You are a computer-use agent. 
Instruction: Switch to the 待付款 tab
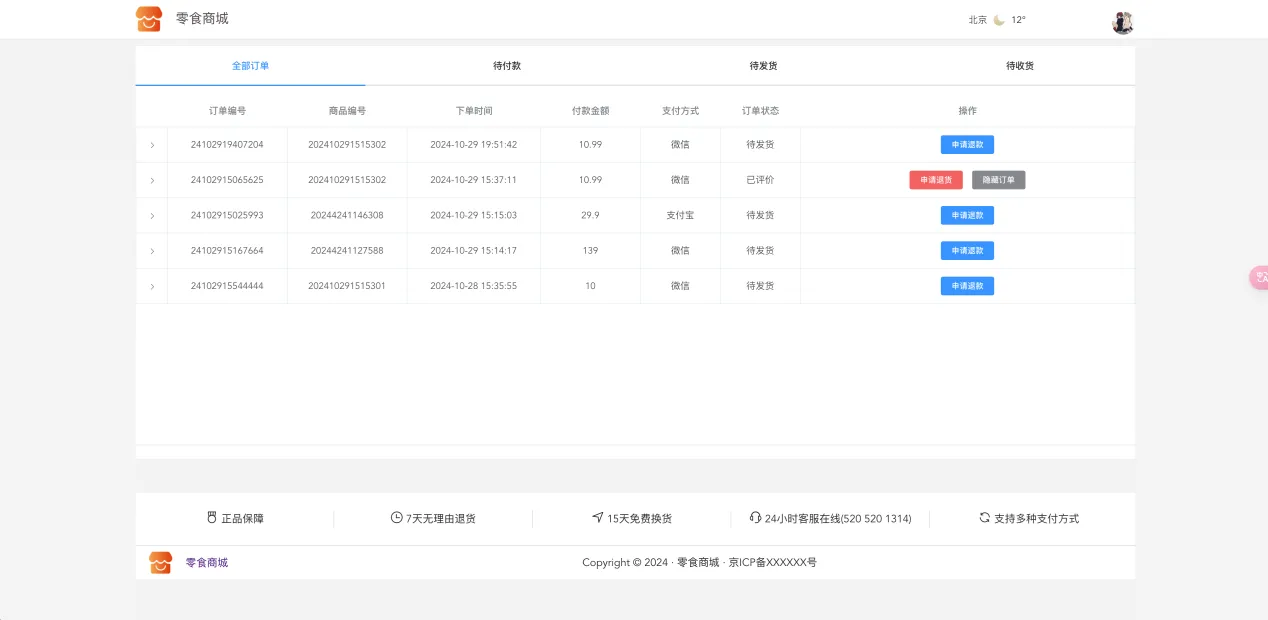507,66
